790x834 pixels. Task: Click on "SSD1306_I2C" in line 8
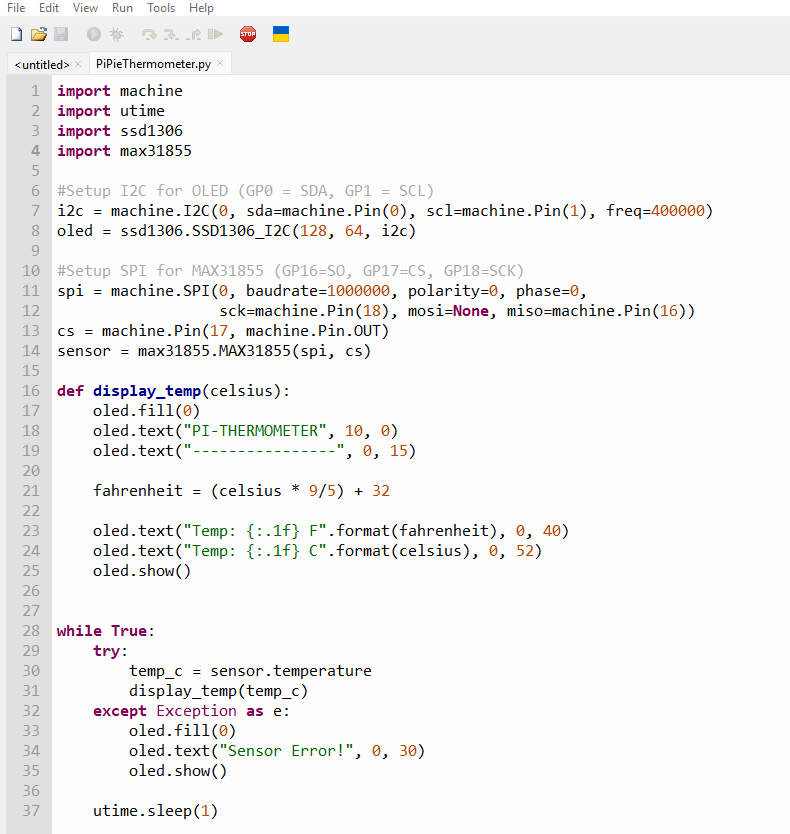click(x=242, y=231)
